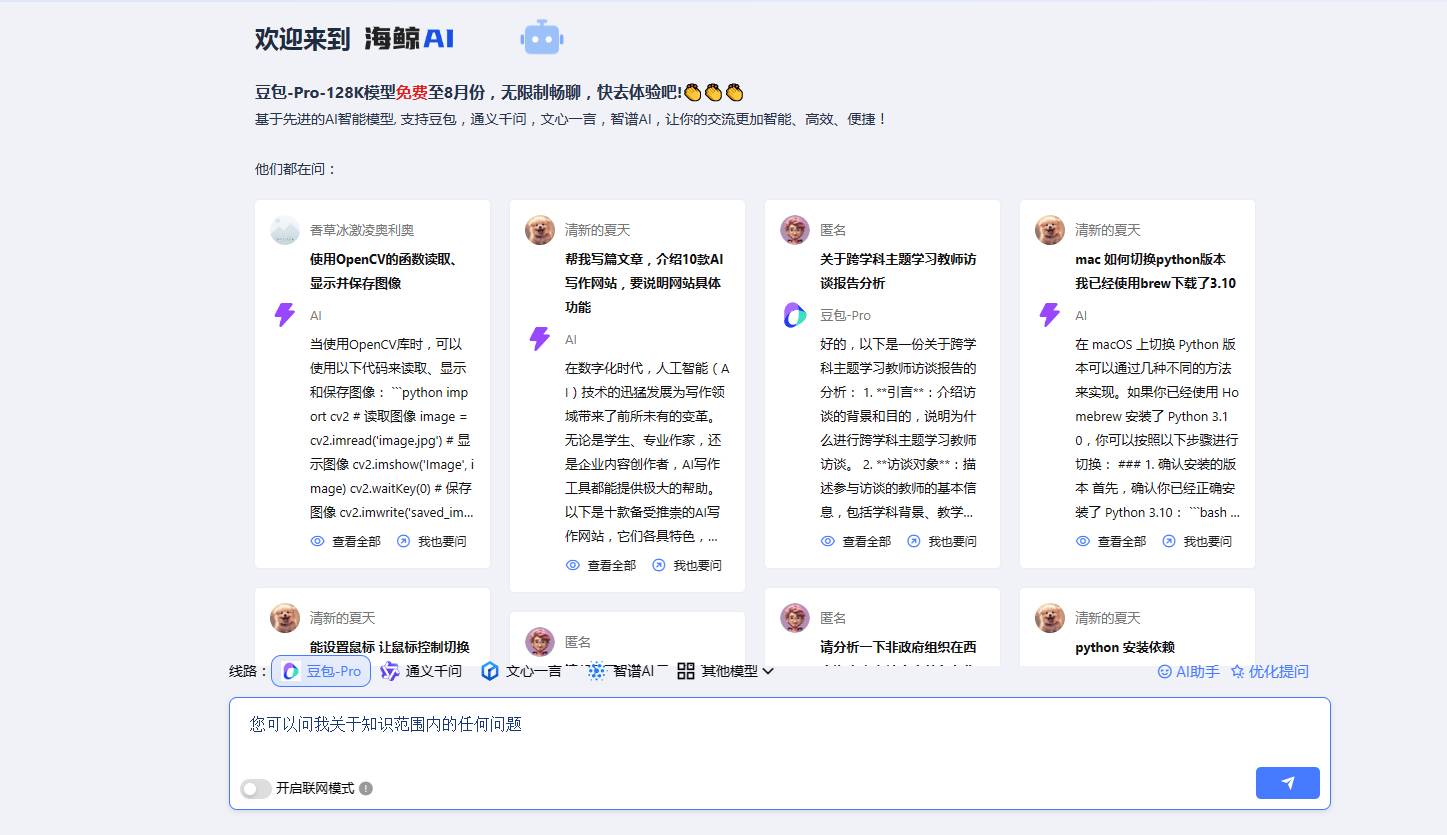Click the 通义千问 logo icon
Image resolution: width=1447 pixels, height=835 pixels.
tap(390, 671)
